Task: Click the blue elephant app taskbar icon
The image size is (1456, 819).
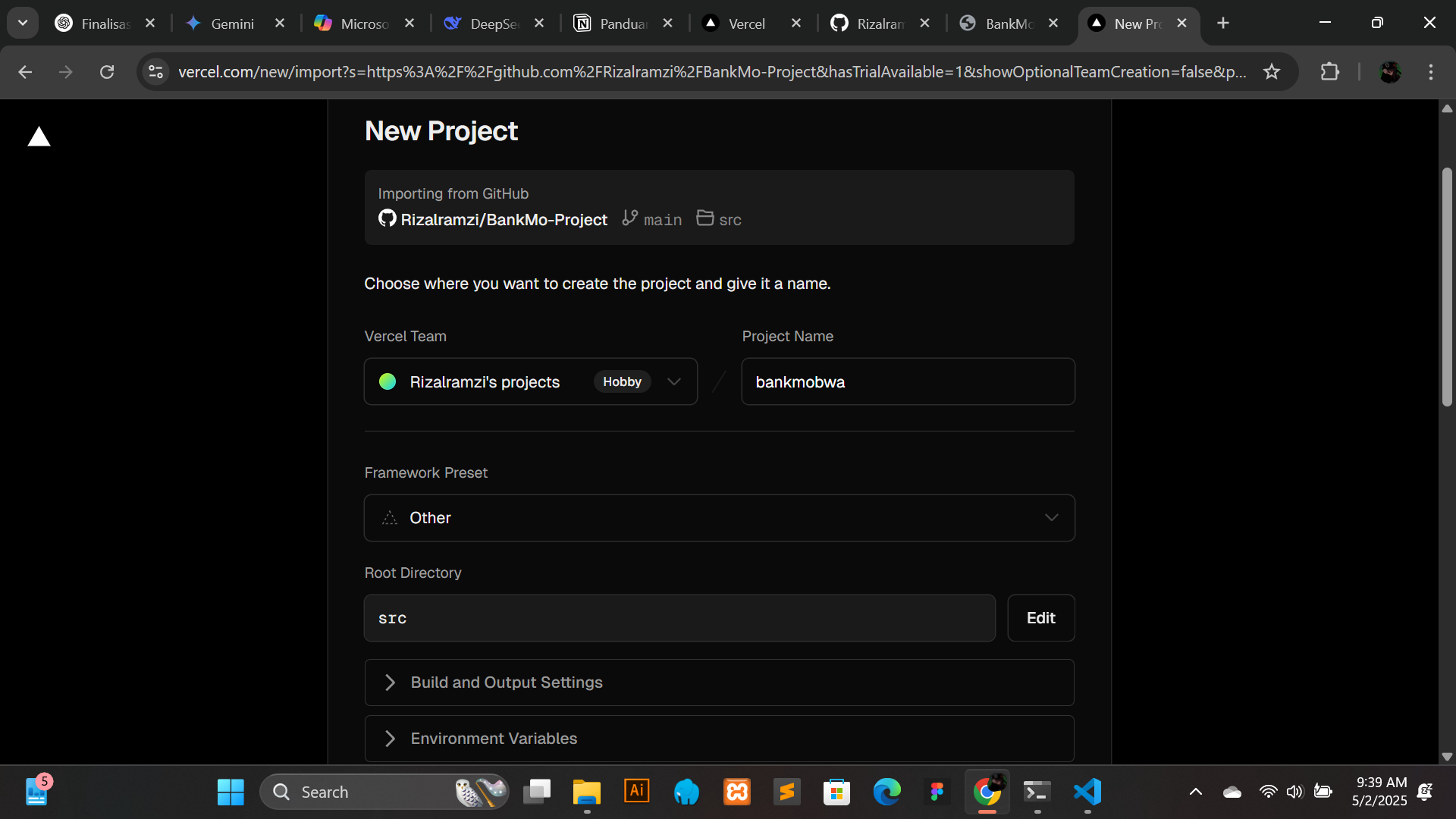Action: coord(687,792)
